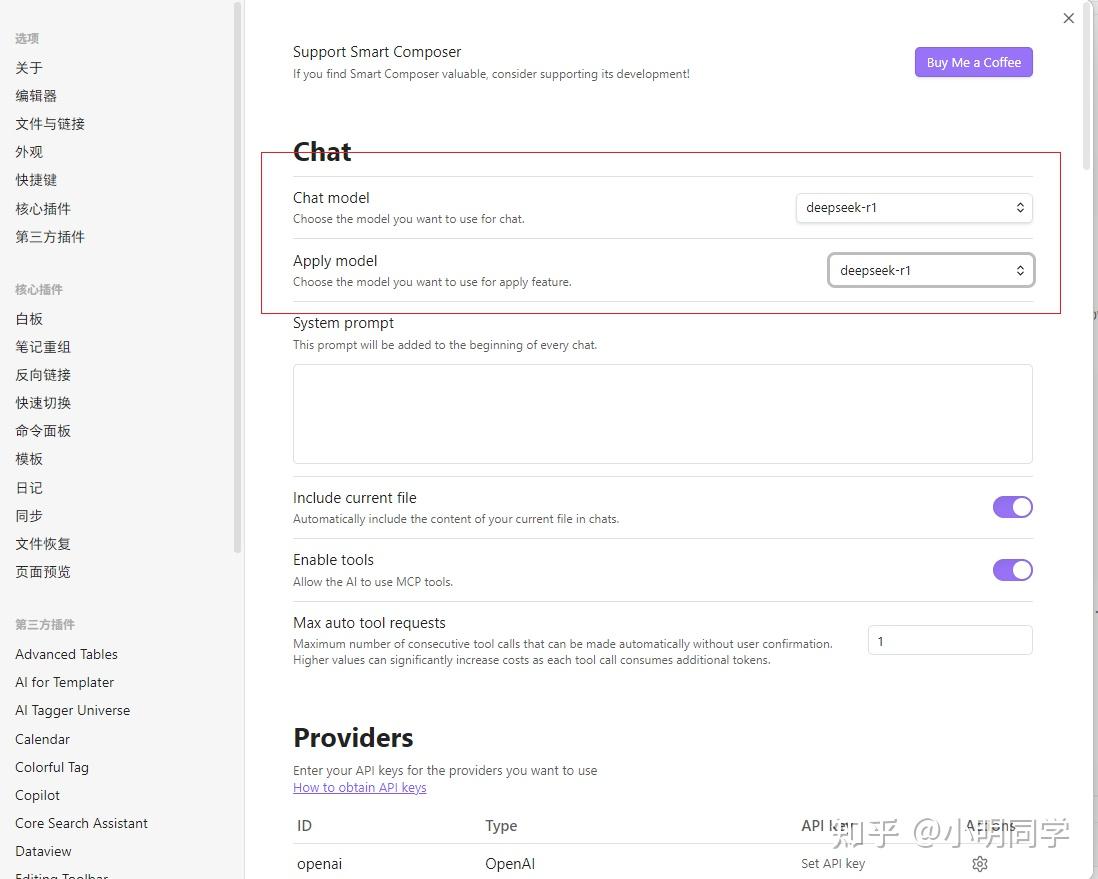This screenshot has height=879, width=1098.
Task: Click the Max auto tool requests field
Action: [948, 640]
